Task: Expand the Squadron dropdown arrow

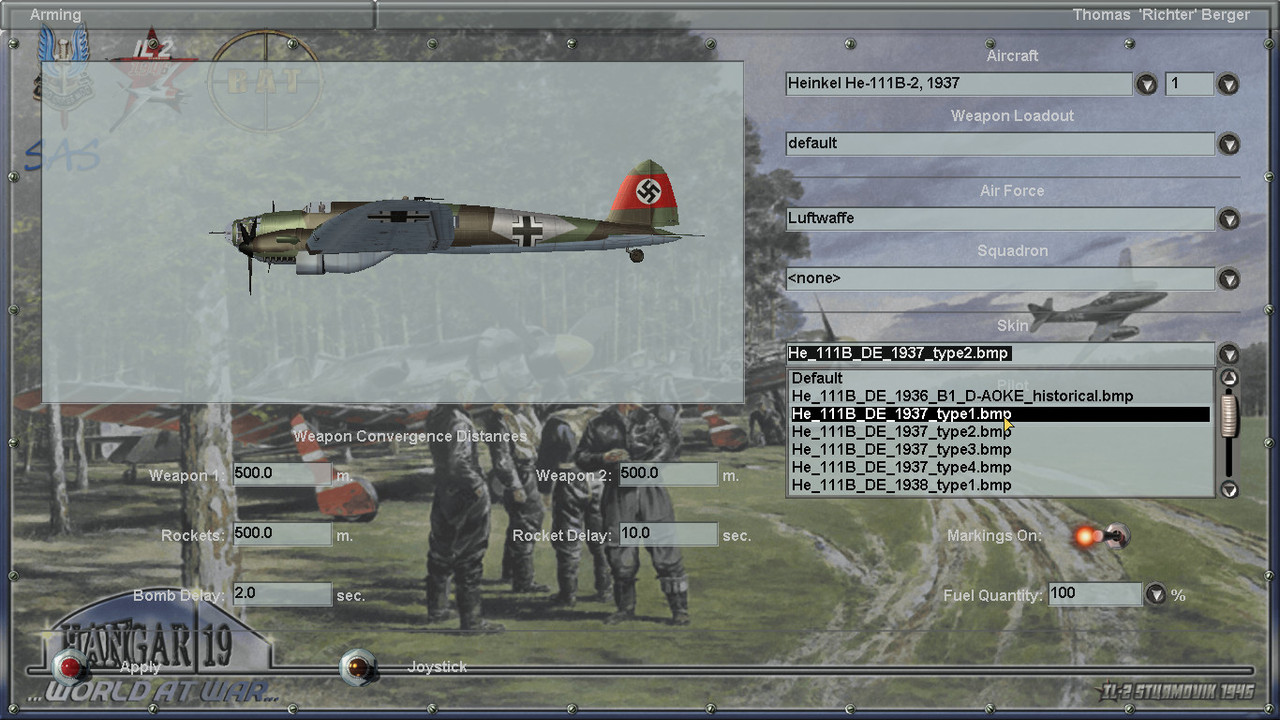Action: coord(1228,279)
